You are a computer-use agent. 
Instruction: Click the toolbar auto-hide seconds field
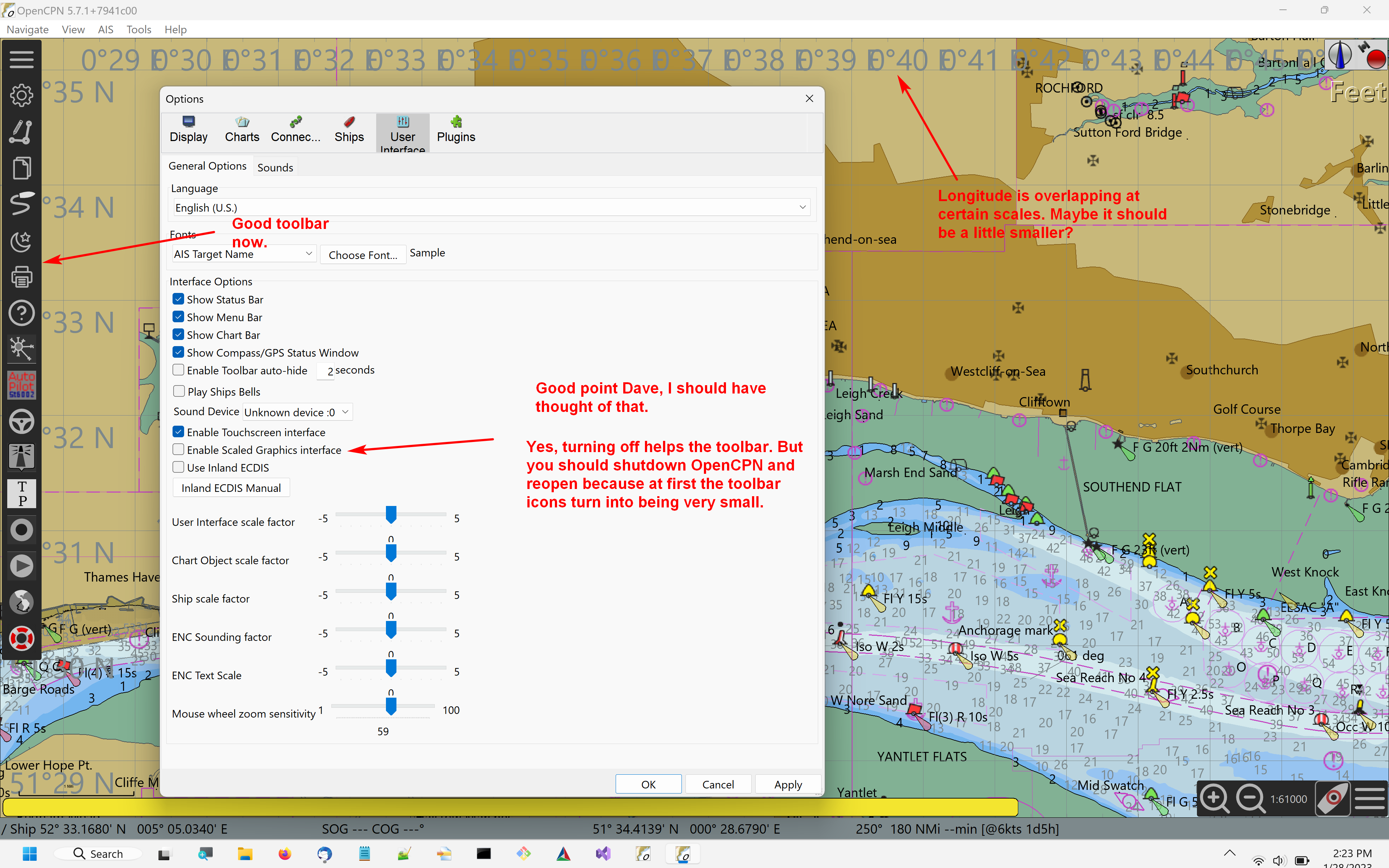point(325,371)
